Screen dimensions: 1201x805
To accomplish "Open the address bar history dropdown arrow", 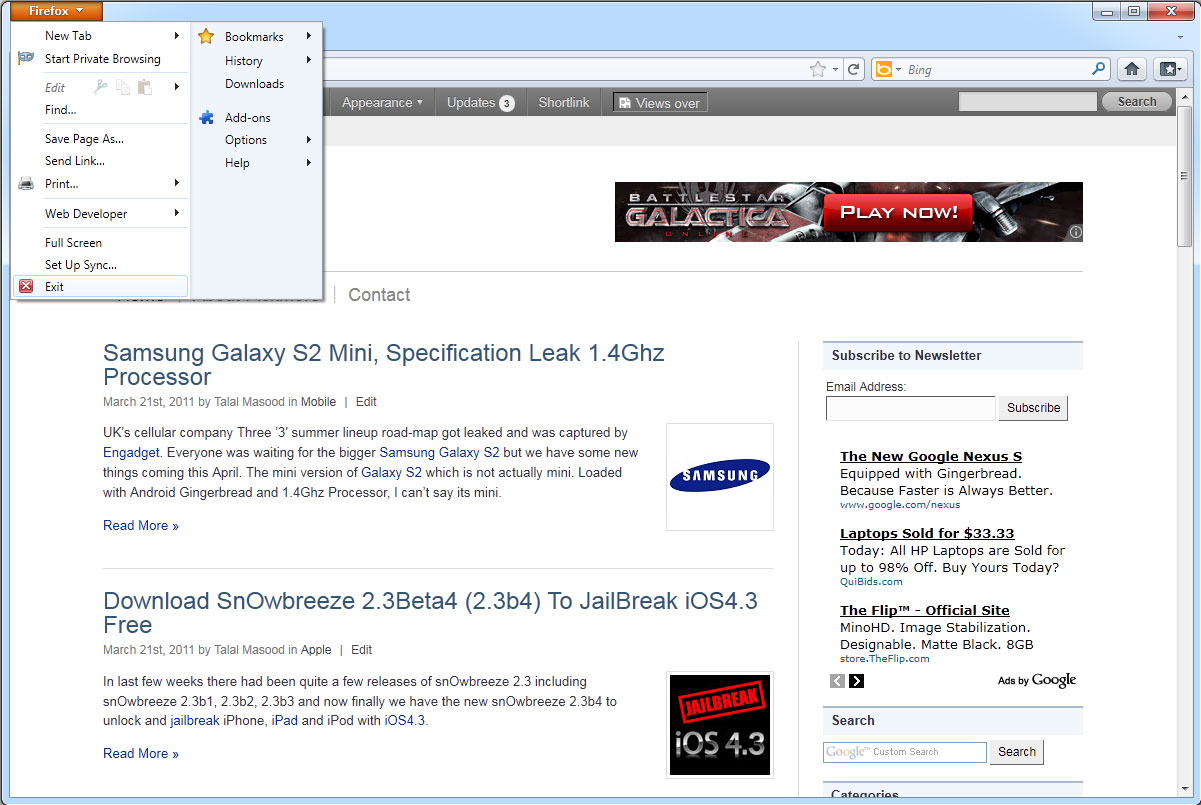I will coord(835,69).
